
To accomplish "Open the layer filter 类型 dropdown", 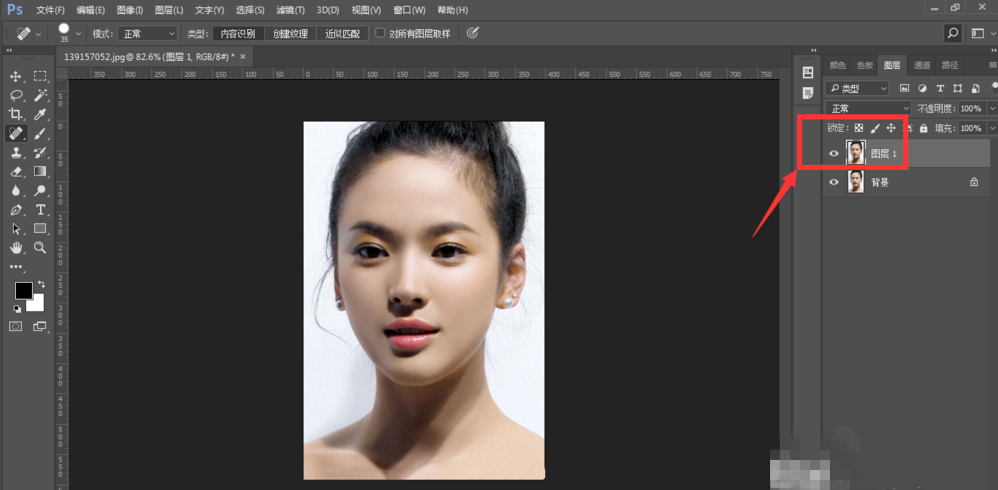I will pyautogui.click(x=858, y=88).
